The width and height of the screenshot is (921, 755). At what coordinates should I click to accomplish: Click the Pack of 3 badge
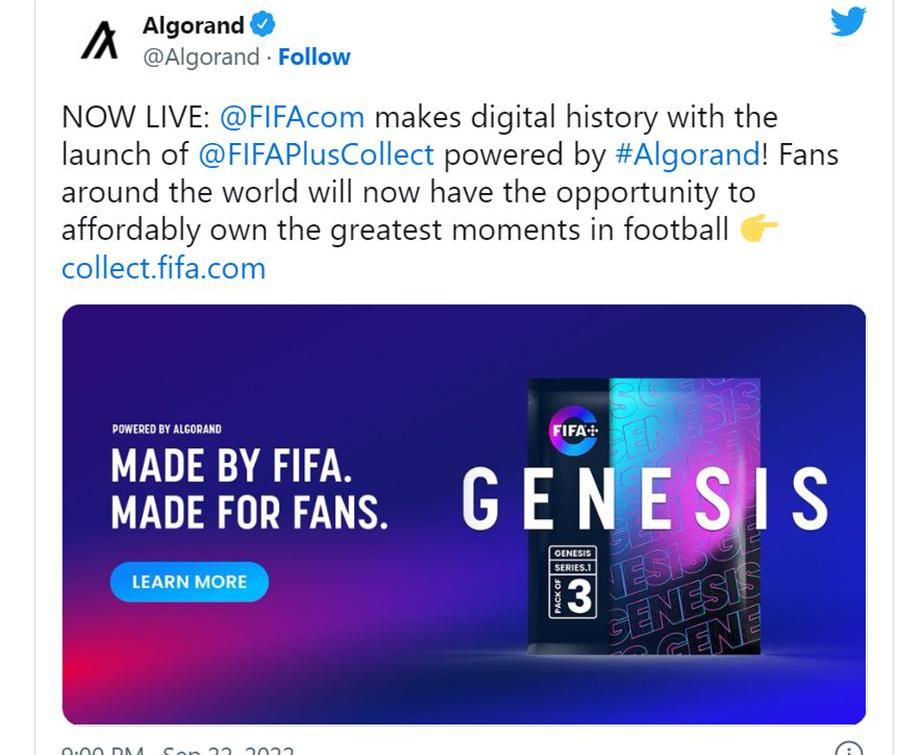pos(573,598)
